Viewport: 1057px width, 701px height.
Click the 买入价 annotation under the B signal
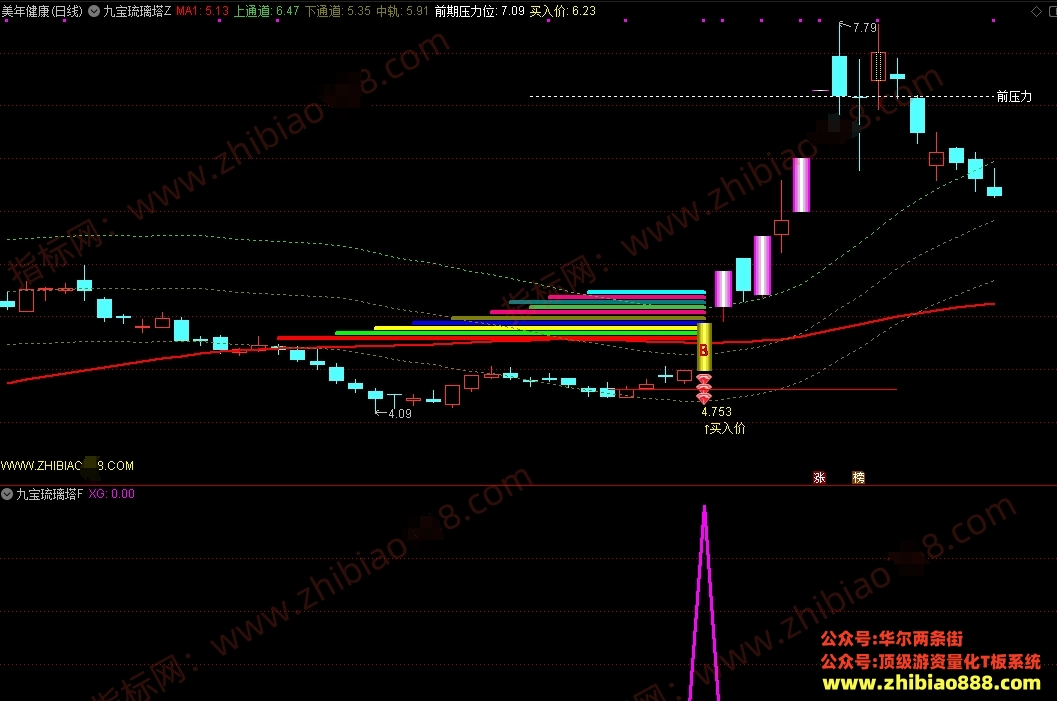(x=725, y=428)
